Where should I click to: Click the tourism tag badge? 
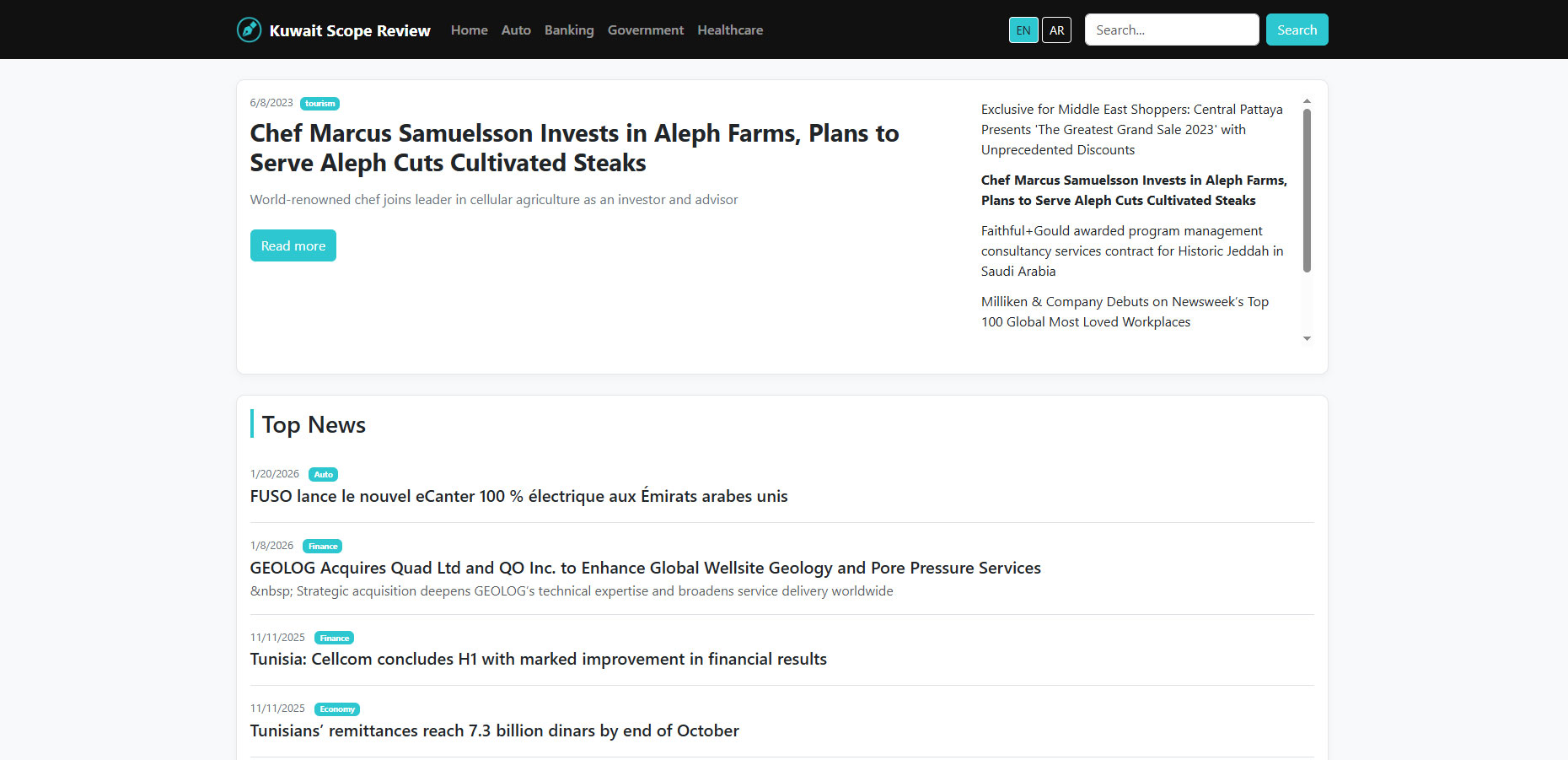pyautogui.click(x=320, y=104)
